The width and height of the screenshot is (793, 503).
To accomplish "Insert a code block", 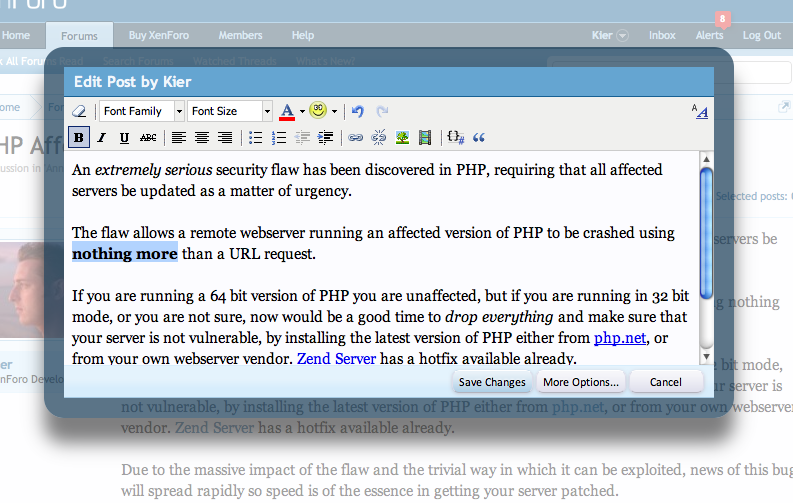I will [456, 138].
